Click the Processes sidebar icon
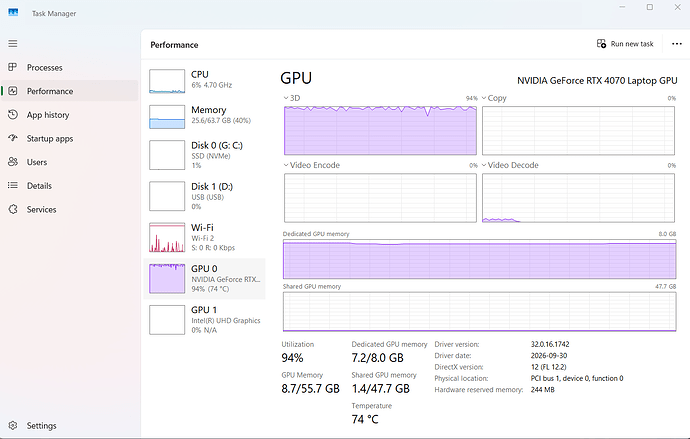The height and width of the screenshot is (439, 690). (x=13, y=67)
